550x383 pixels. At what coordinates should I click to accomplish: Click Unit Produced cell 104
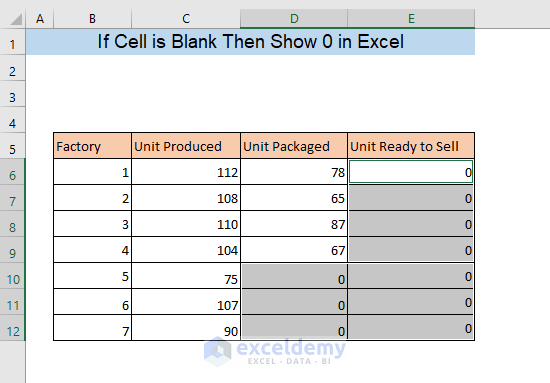(x=186, y=250)
